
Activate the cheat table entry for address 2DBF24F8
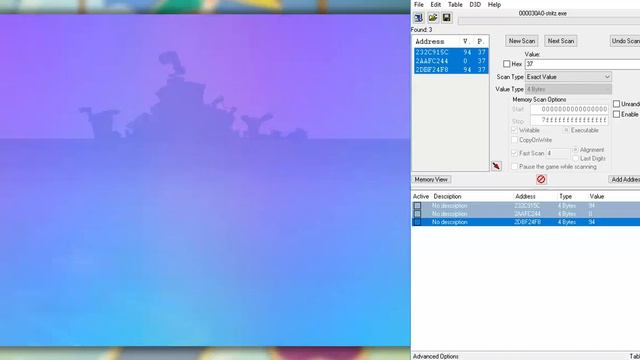(x=417, y=222)
